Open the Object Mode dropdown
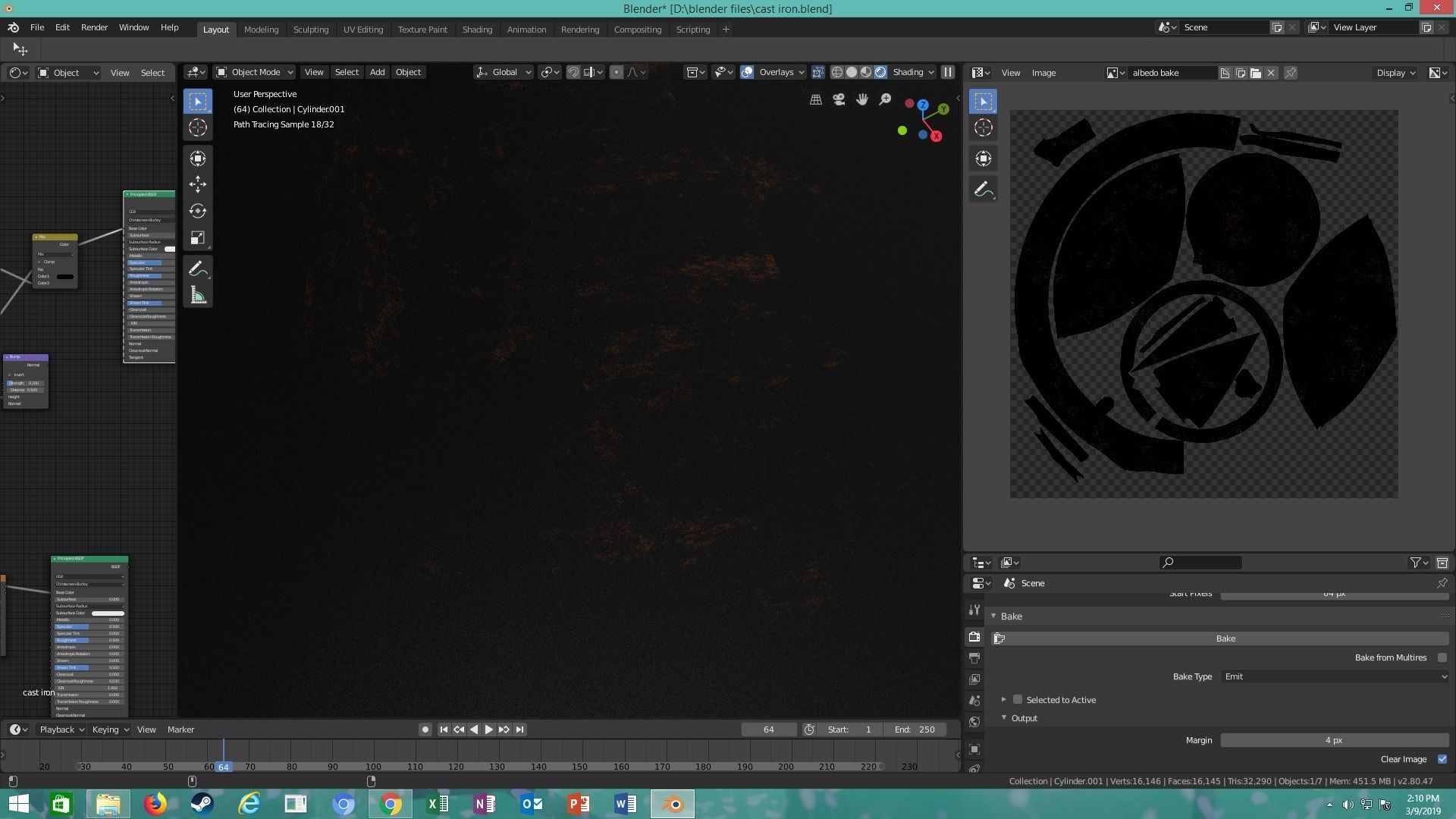 [x=255, y=72]
